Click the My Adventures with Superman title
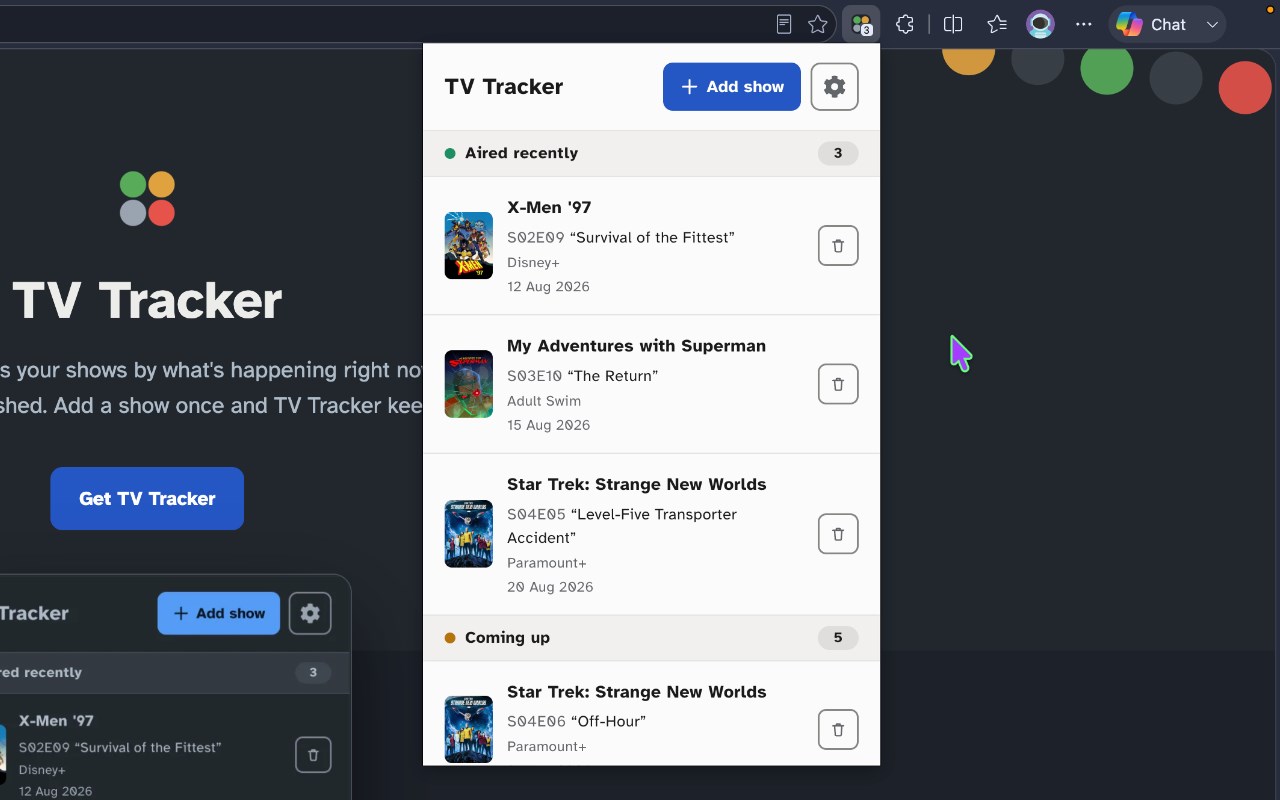The image size is (1280, 800). tap(636, 346)
